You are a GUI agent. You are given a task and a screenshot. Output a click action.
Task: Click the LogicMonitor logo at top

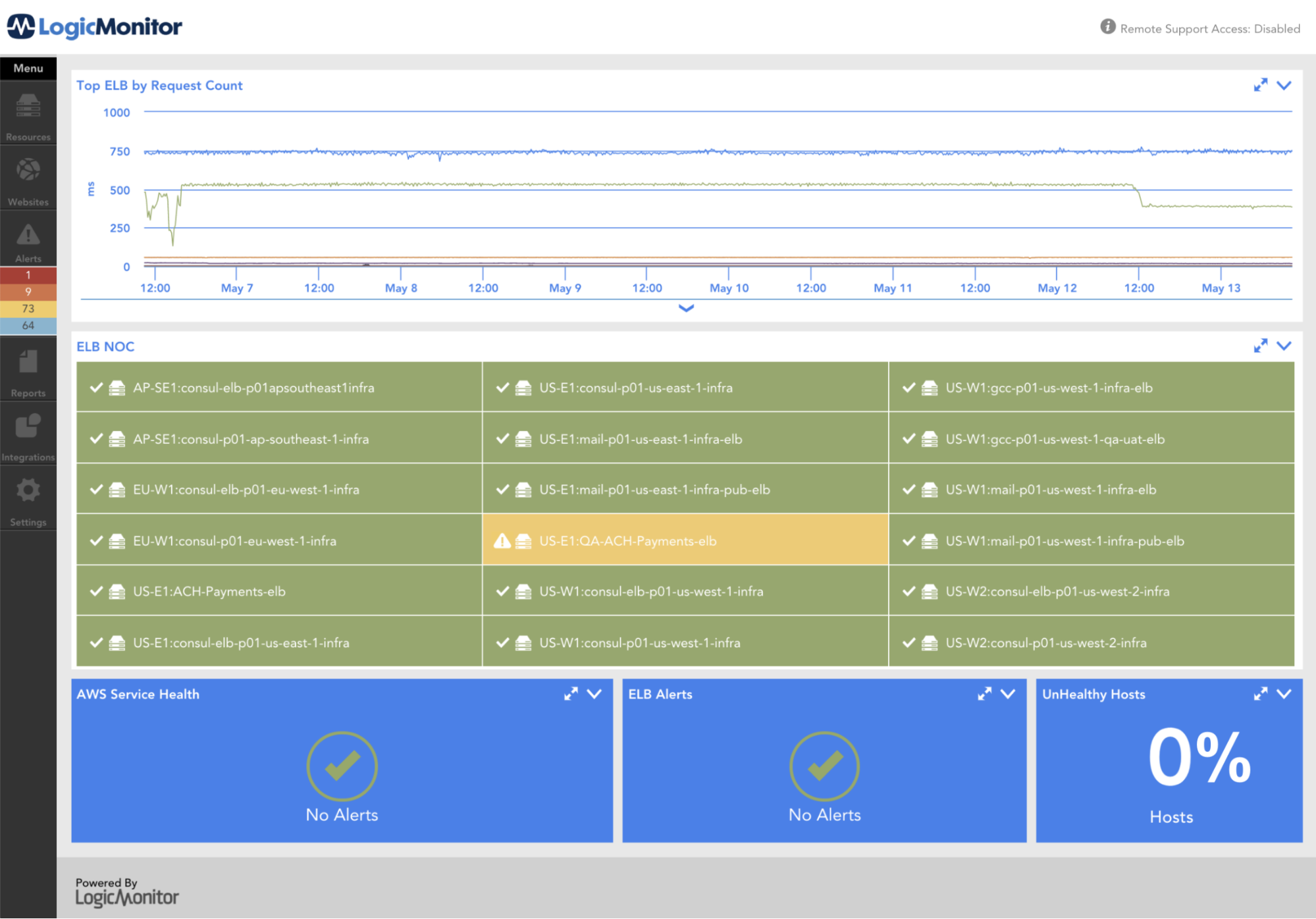pyautogui.click(x=94, y=26)
